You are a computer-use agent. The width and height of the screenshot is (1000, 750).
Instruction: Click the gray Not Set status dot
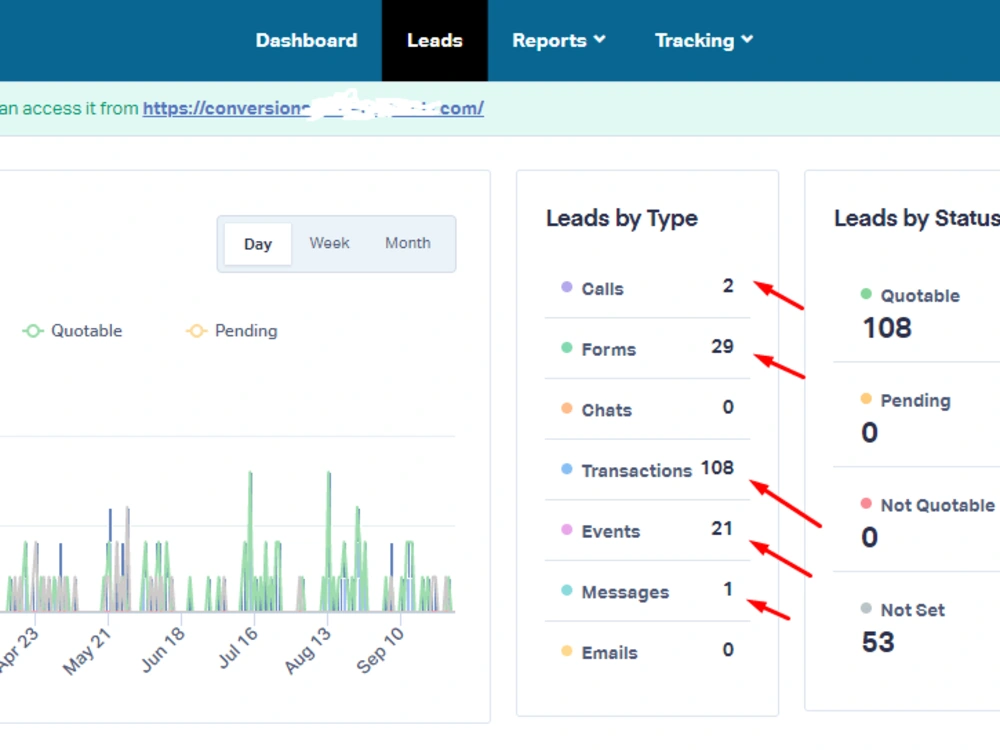(866, 608)
